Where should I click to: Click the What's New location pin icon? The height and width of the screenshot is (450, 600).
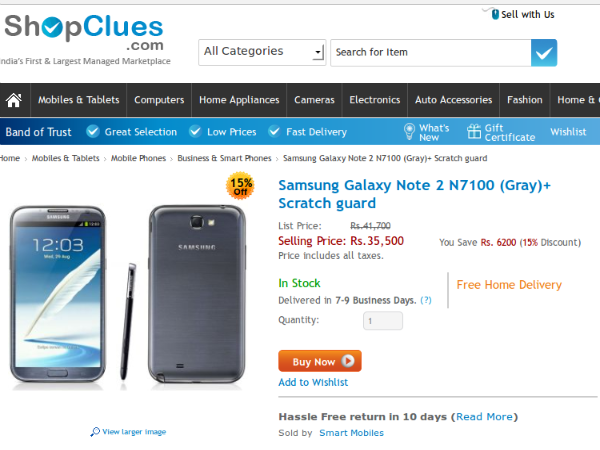(x=409, y=131)
